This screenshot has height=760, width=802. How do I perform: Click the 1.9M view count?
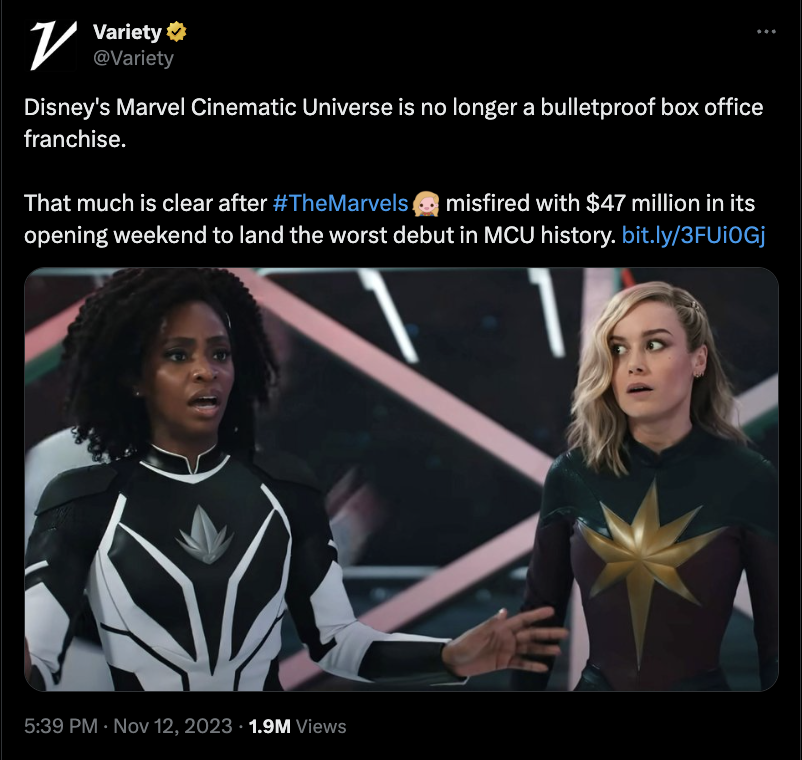click(x=269, y=726)
